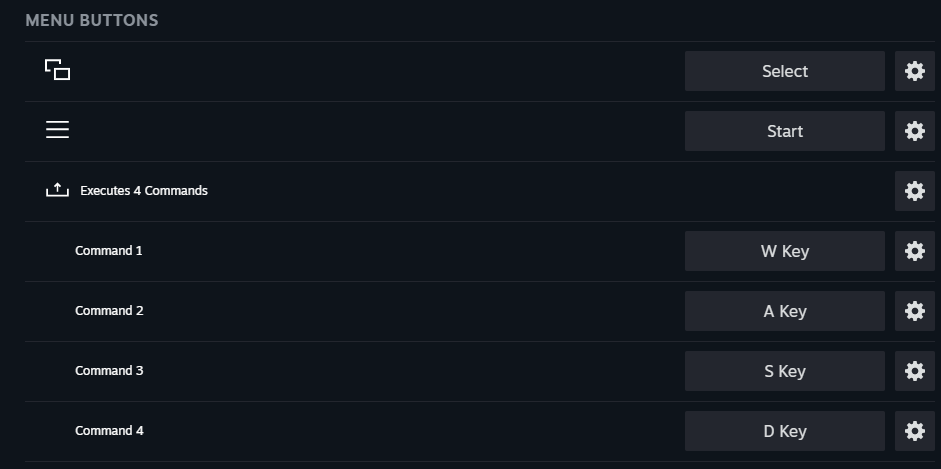Viewport: 941px width, 469px height.
Task: Open gear settings for W Key command
Action: 914,251
